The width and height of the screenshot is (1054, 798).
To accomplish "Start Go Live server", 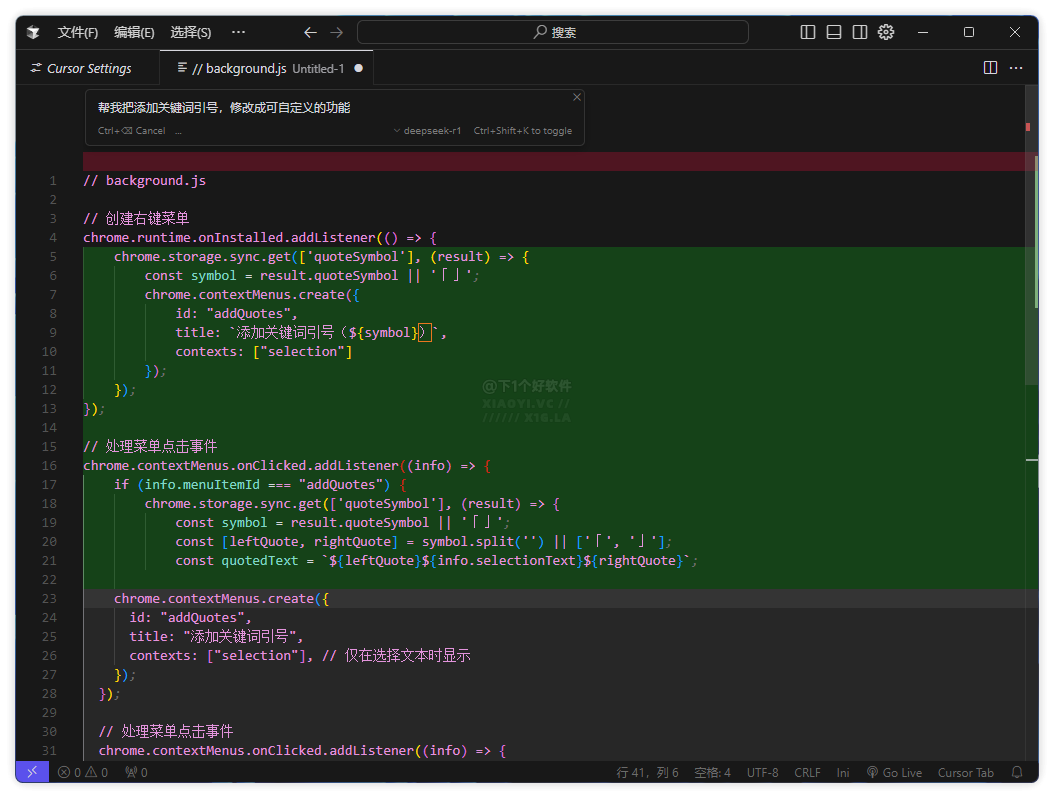I will pos(894,772).
